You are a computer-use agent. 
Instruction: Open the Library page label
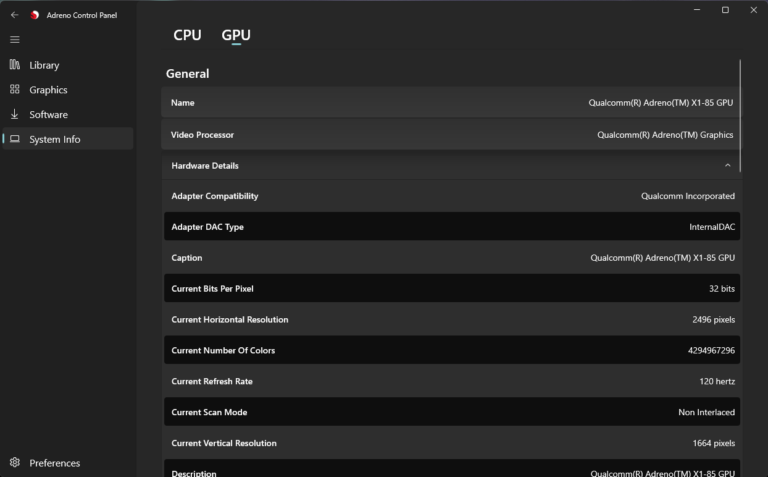(44, 65)
